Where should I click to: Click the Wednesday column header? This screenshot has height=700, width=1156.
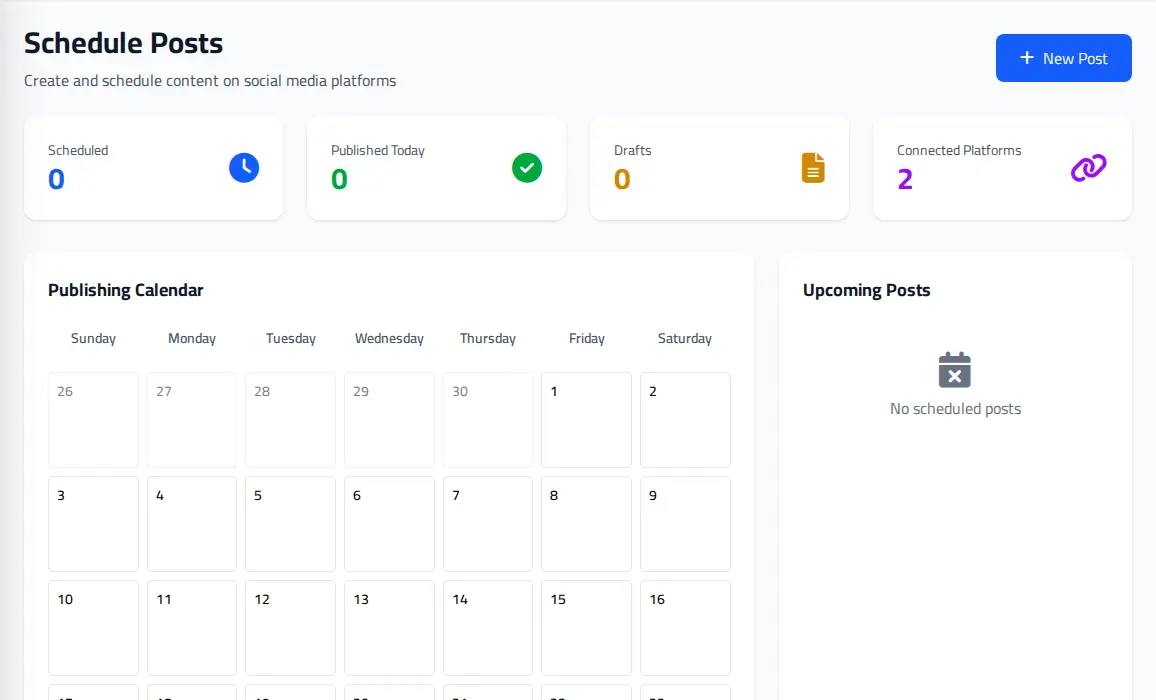389,338
